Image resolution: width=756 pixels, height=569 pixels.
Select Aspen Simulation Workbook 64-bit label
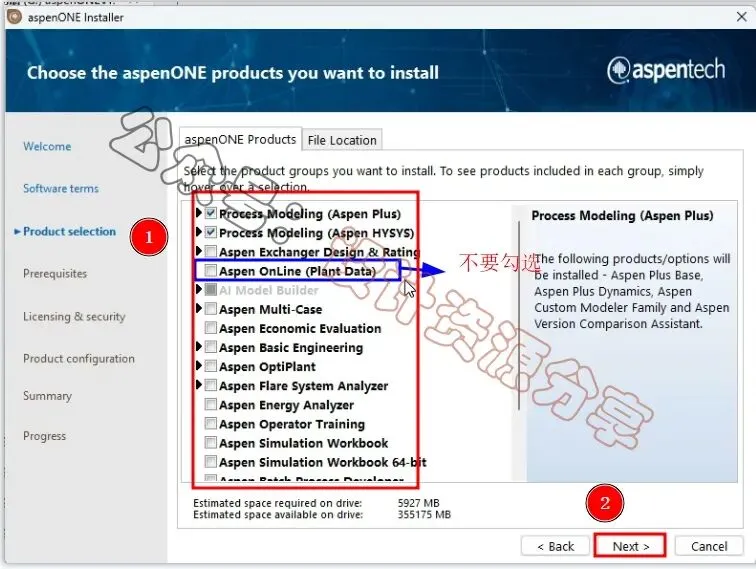pyautogui.click(x=323, y=462)
